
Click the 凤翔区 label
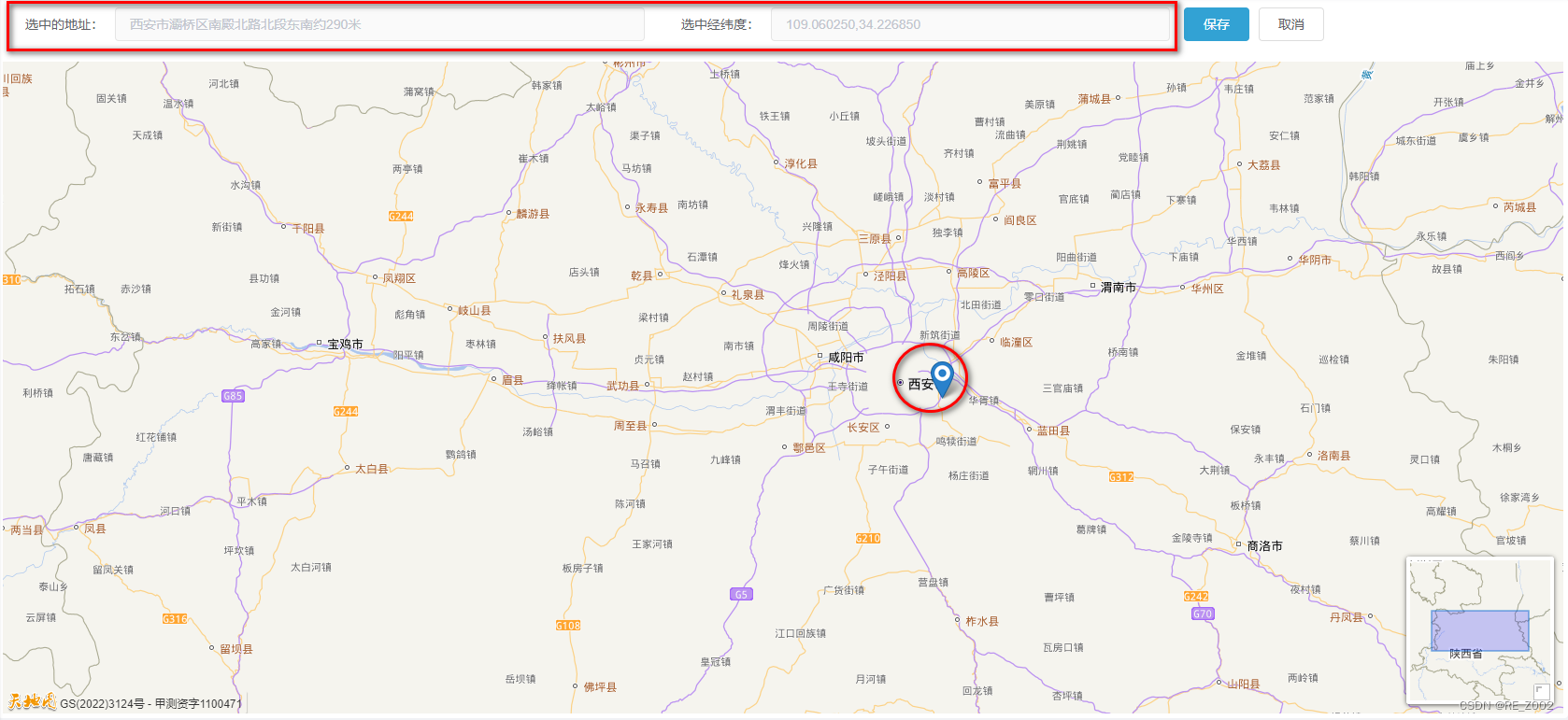pyautogui.click(x=399, y=279)
